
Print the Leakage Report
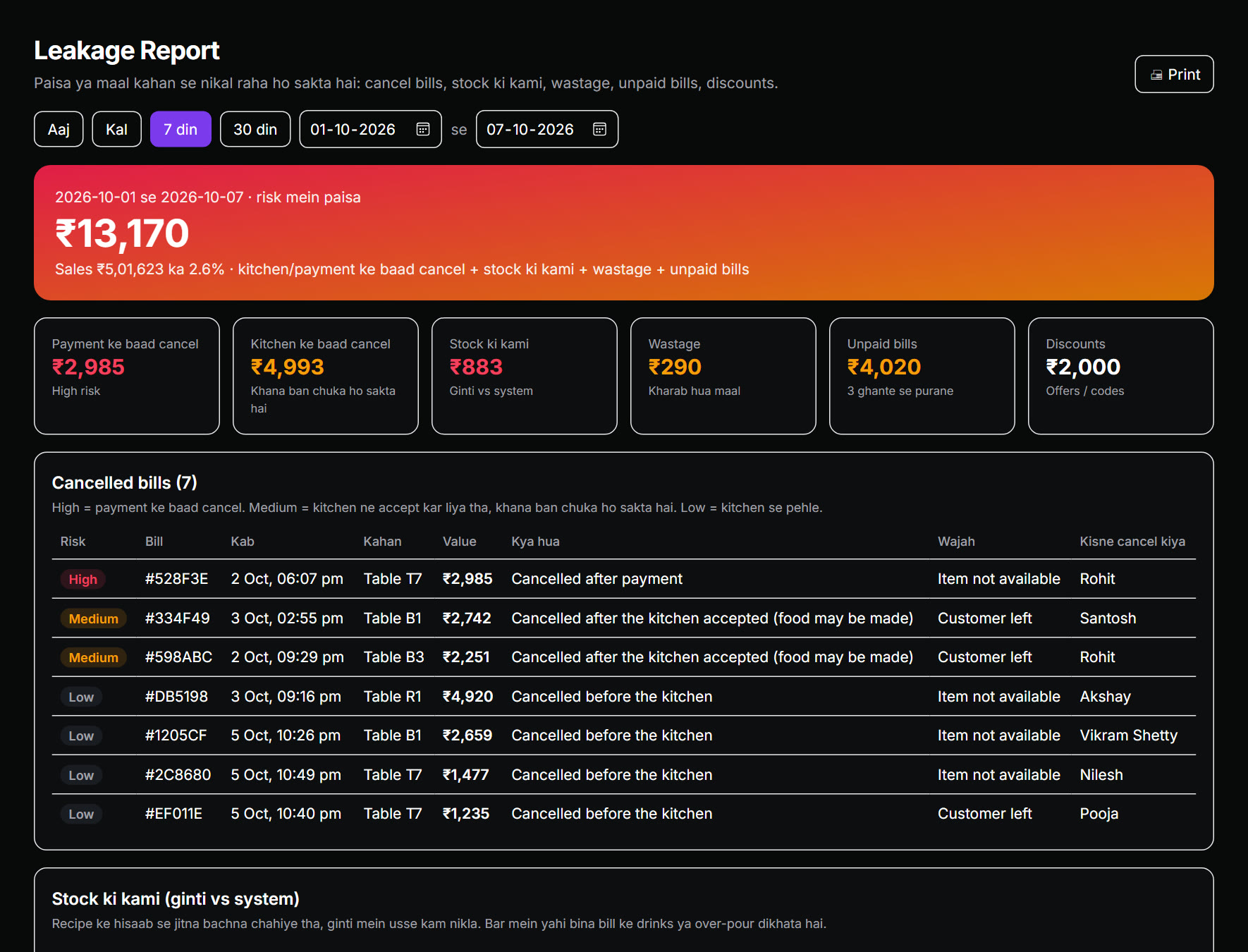pyautogui.click(x=1174, y=74)
